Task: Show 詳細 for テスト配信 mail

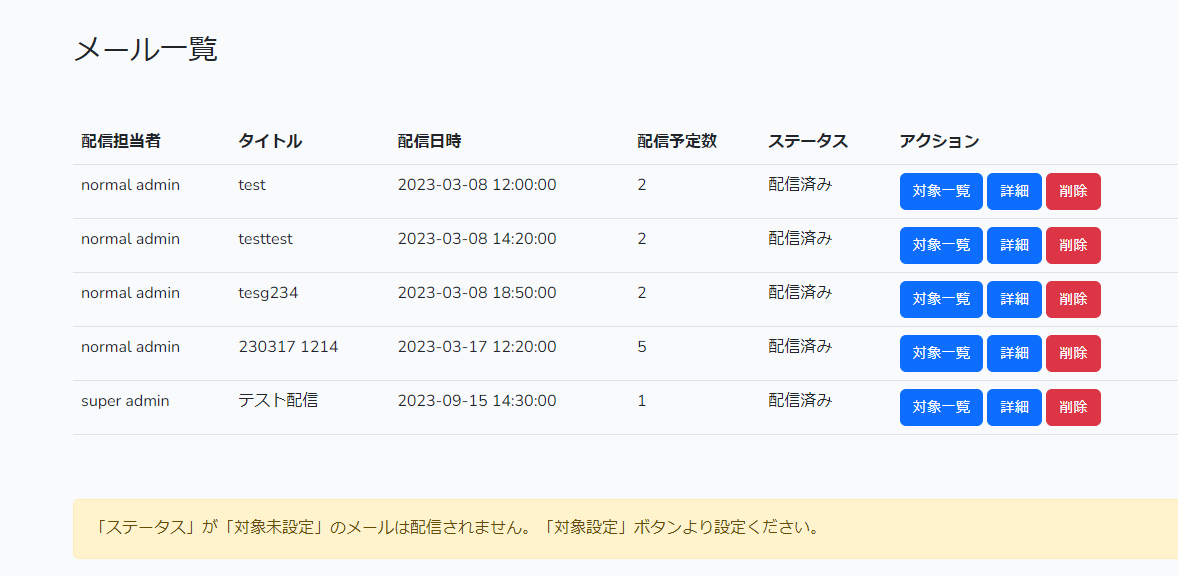Action: [1014, 408]
